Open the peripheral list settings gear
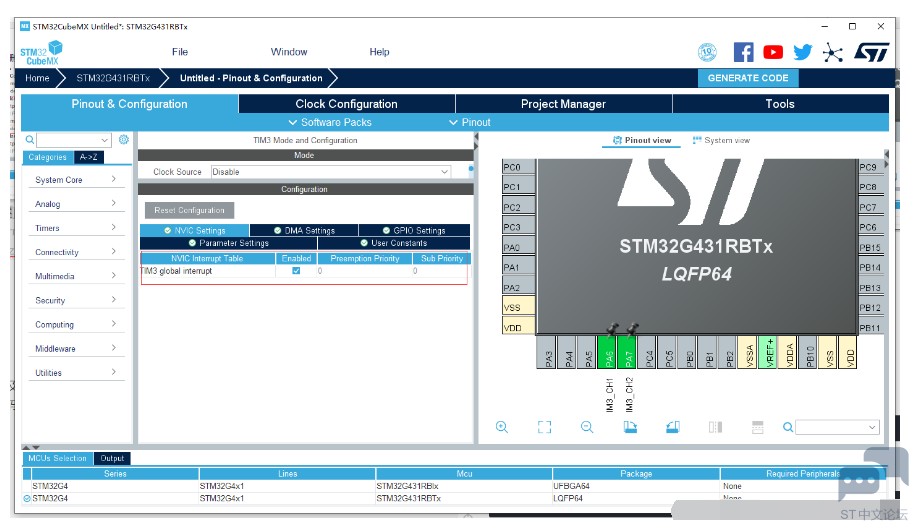917x530 pixels. click(x=123, y=139)
